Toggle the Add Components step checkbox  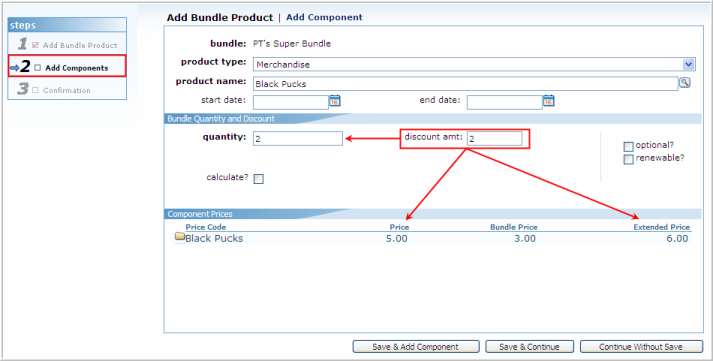[37, 68]
